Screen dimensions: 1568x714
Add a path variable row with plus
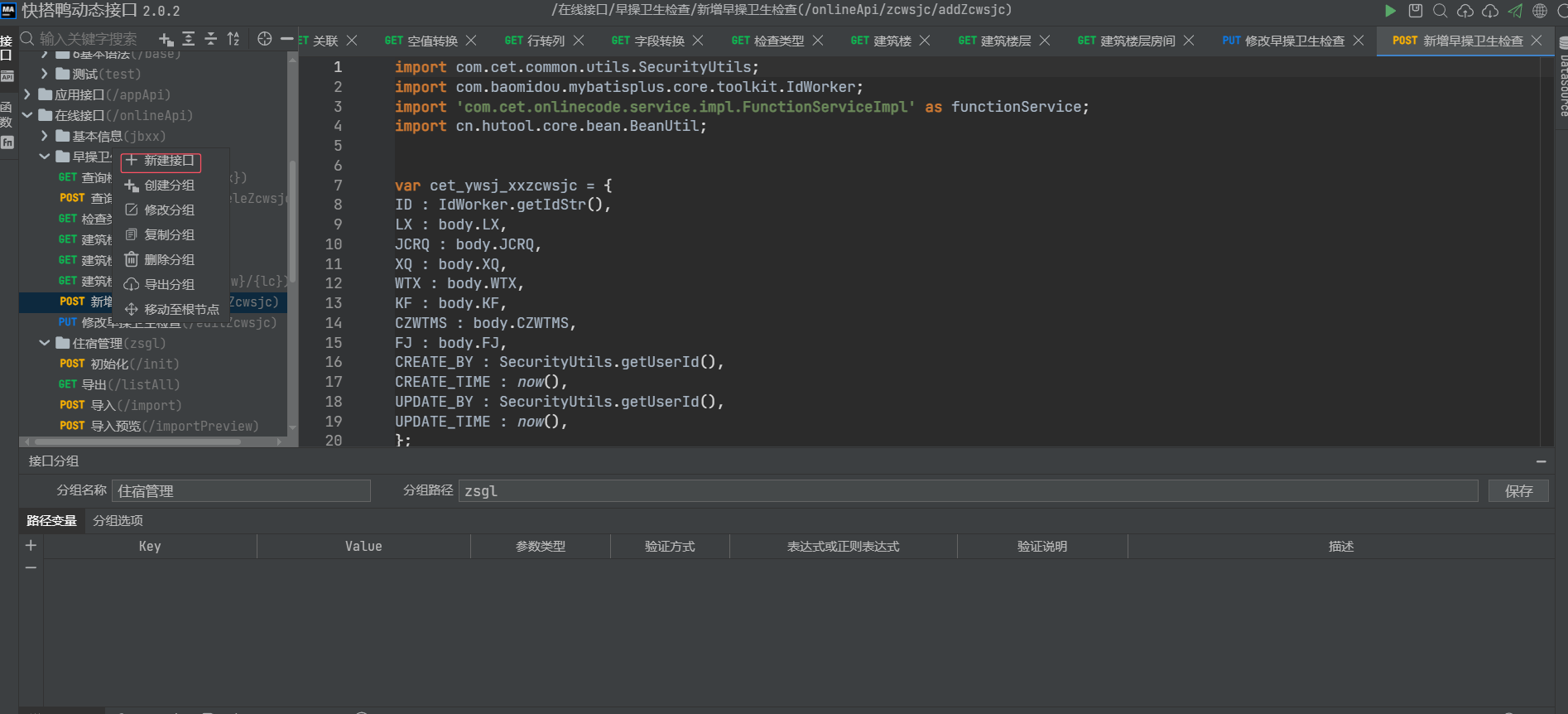(x=31, y=545)
